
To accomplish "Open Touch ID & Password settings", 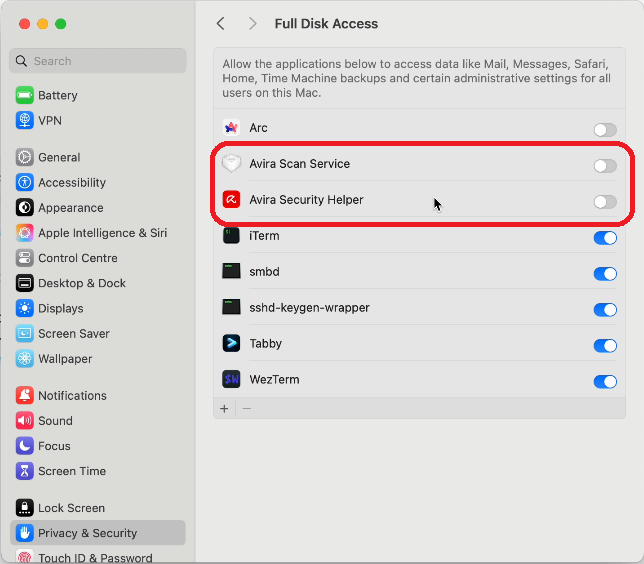I will pyautogui.click(x=98, y=557).
